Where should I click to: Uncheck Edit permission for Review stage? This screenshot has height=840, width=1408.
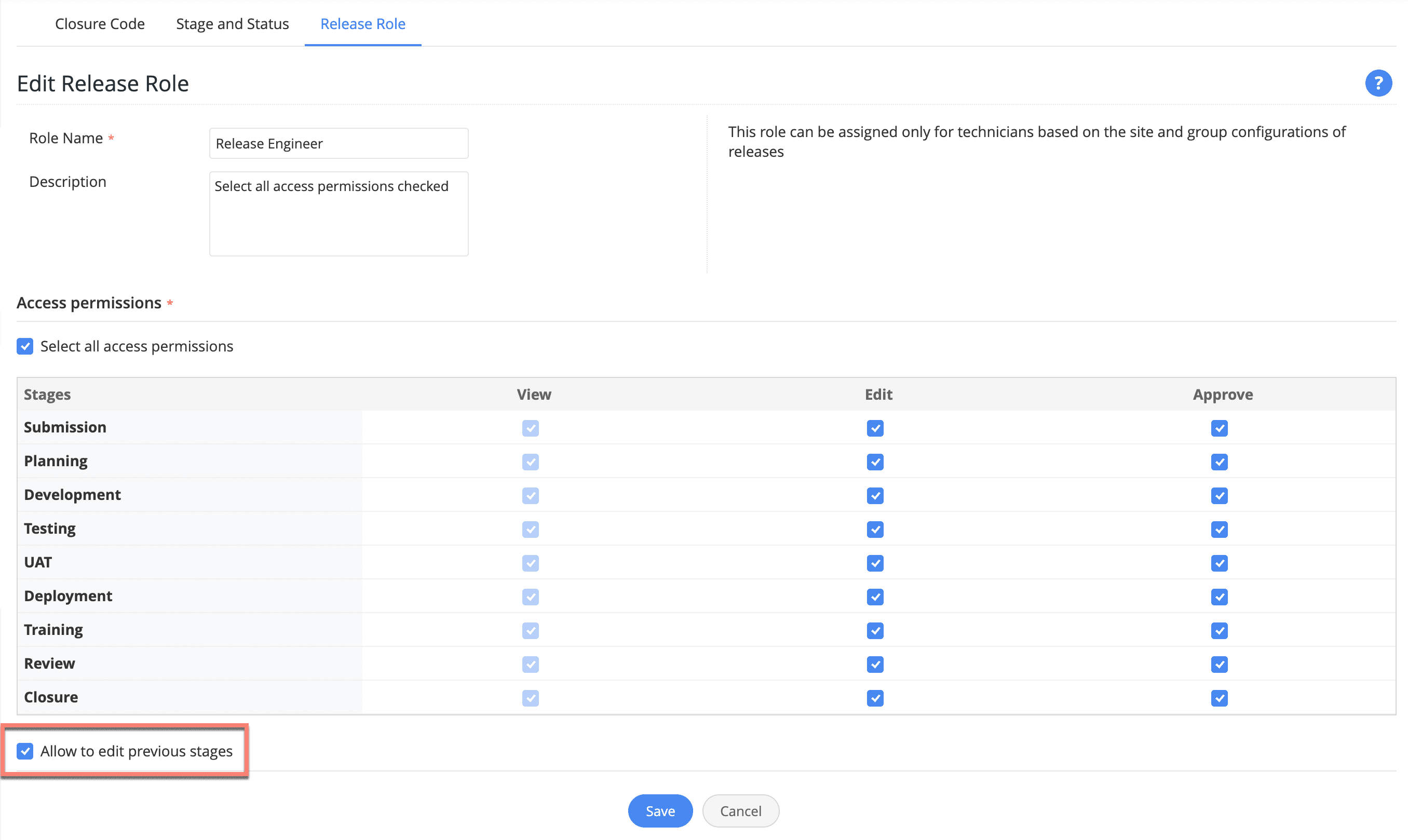874,665
